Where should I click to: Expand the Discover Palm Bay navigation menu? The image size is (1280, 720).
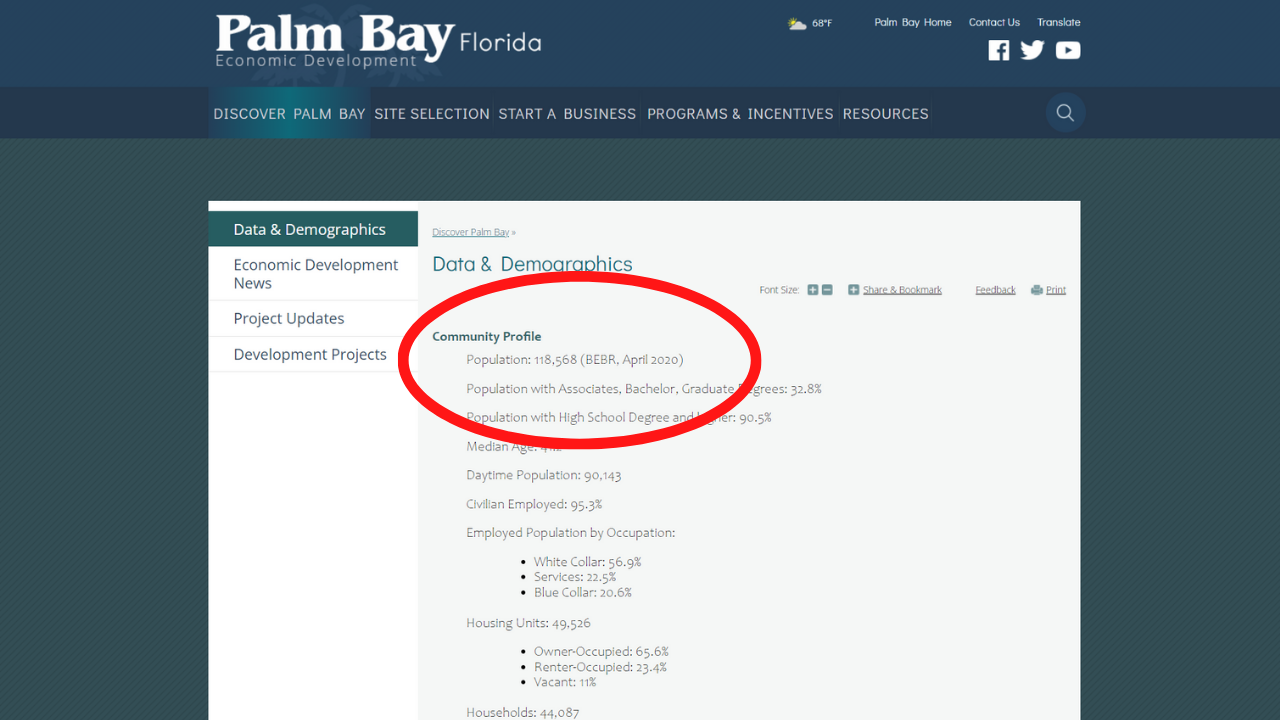(x=287, y=113)
